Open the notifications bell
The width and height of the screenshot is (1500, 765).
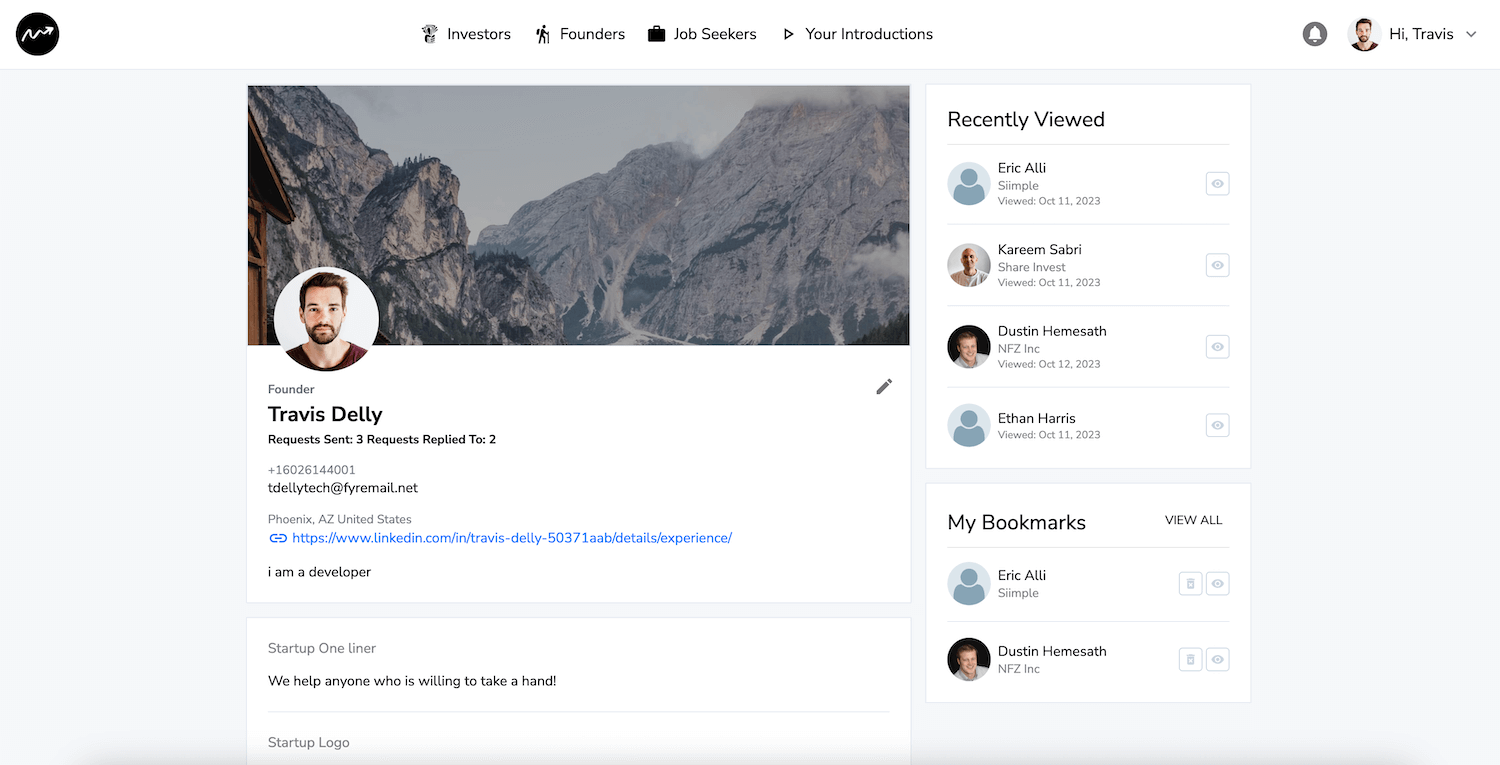coord(1315,34)
